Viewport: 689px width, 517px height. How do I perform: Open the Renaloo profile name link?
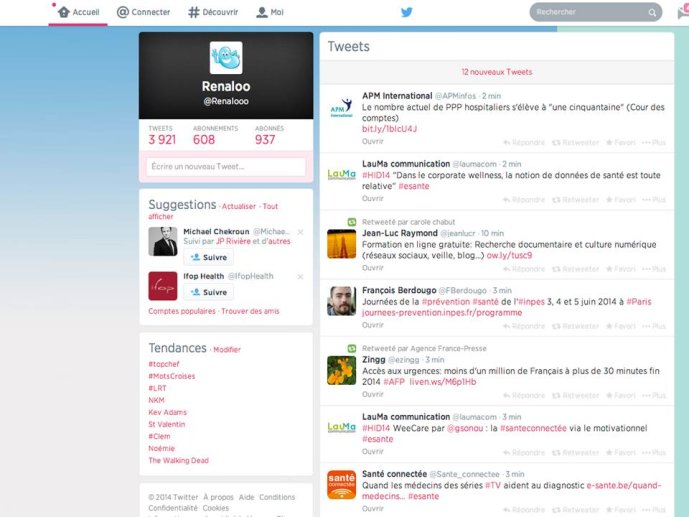226,87
